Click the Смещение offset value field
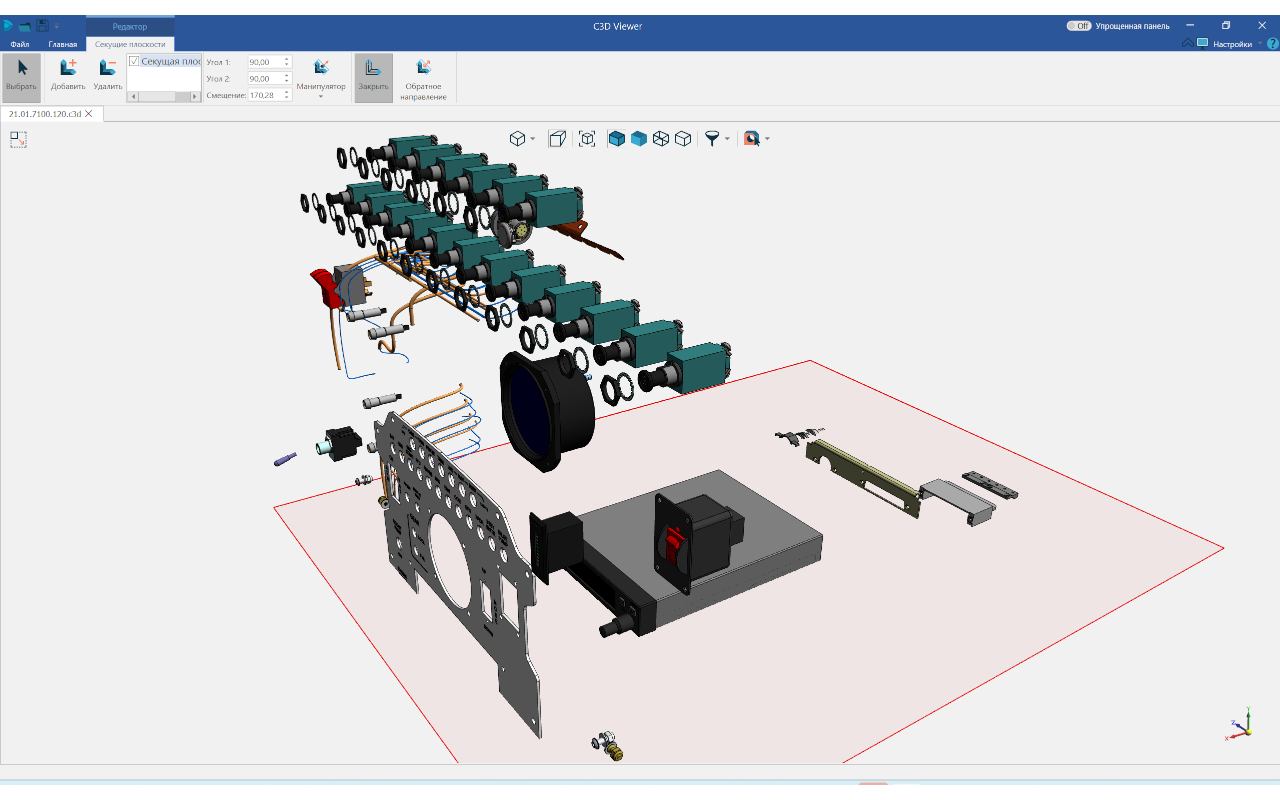1280x800 pixels. click(265, 95)
